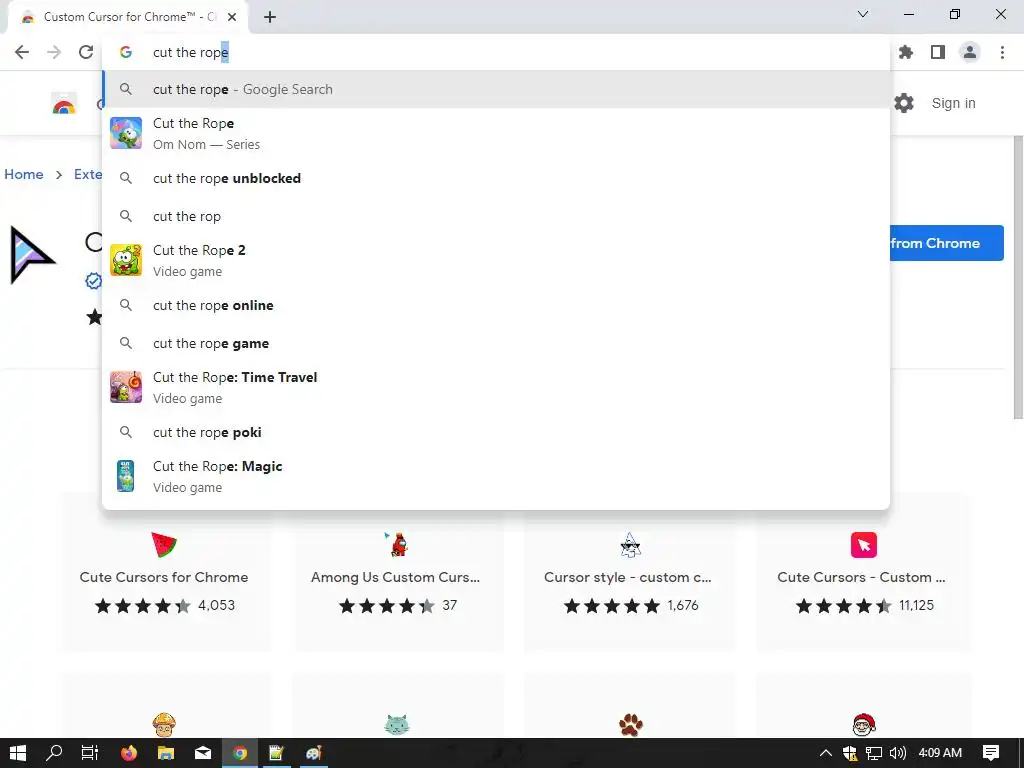
Task: Open the tab search chevron
Action: pos(863,14)
